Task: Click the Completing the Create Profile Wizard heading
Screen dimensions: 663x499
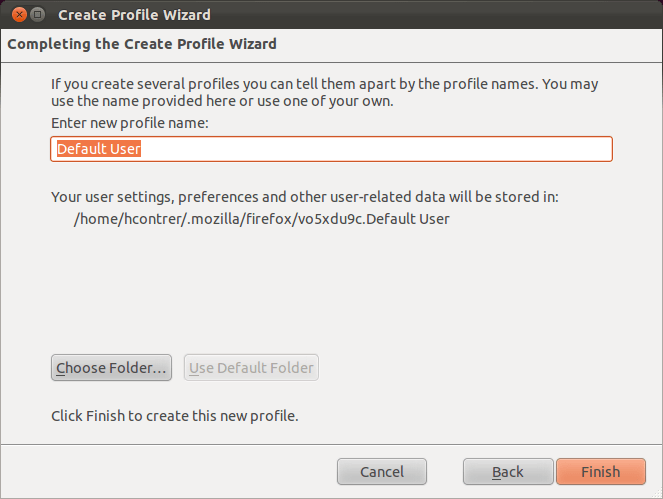Action: click(x=142, y=44)
